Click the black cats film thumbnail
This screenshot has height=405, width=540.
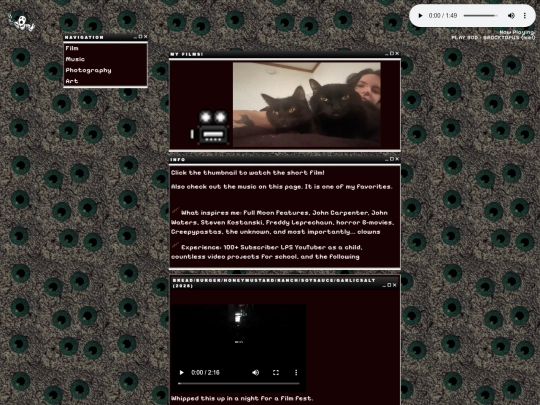(307, 104)
